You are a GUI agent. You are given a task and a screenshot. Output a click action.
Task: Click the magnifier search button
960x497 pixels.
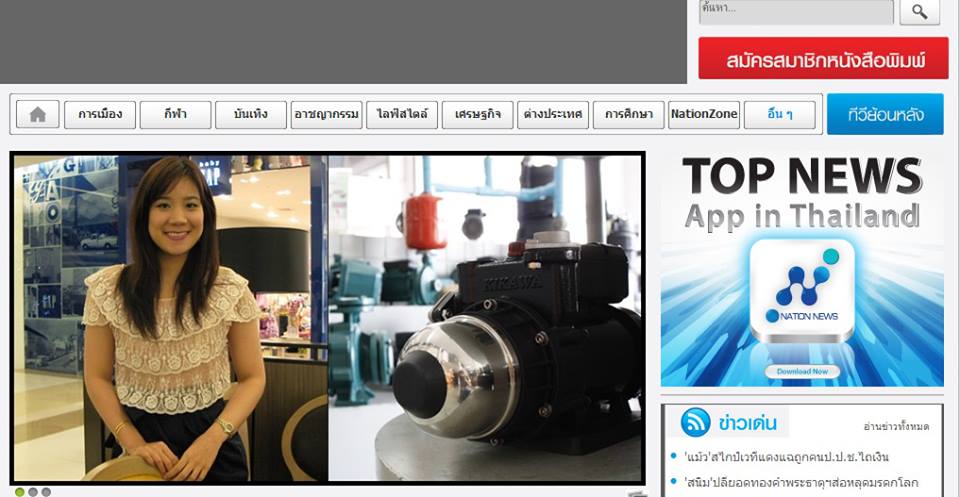pos(920,12)
